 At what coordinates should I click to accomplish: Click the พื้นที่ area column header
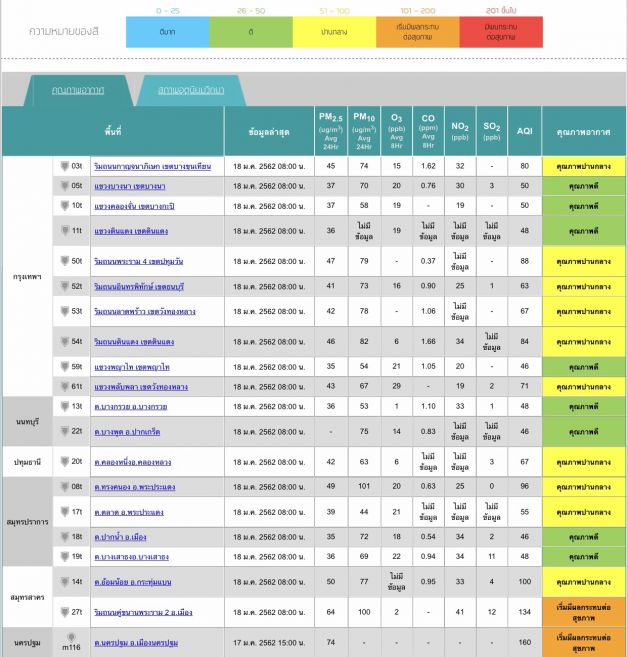point(113,131)
